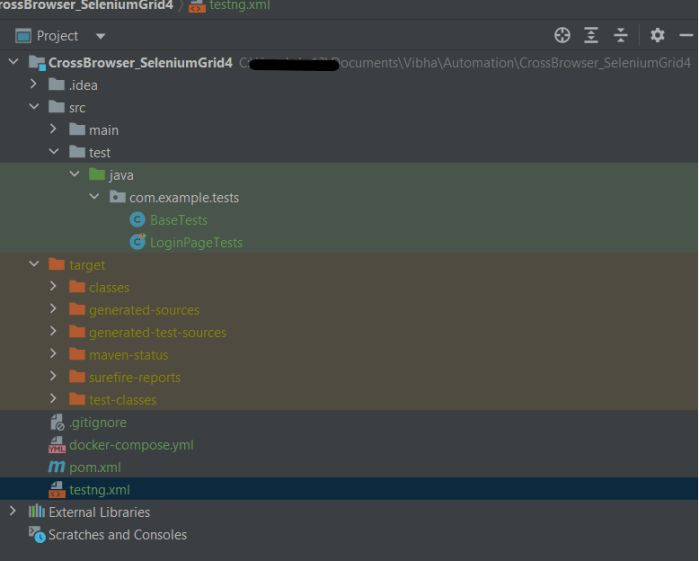Expand the generated-sources folder chevron
Viewport: 699px width, 561px height.
[53, 309]
